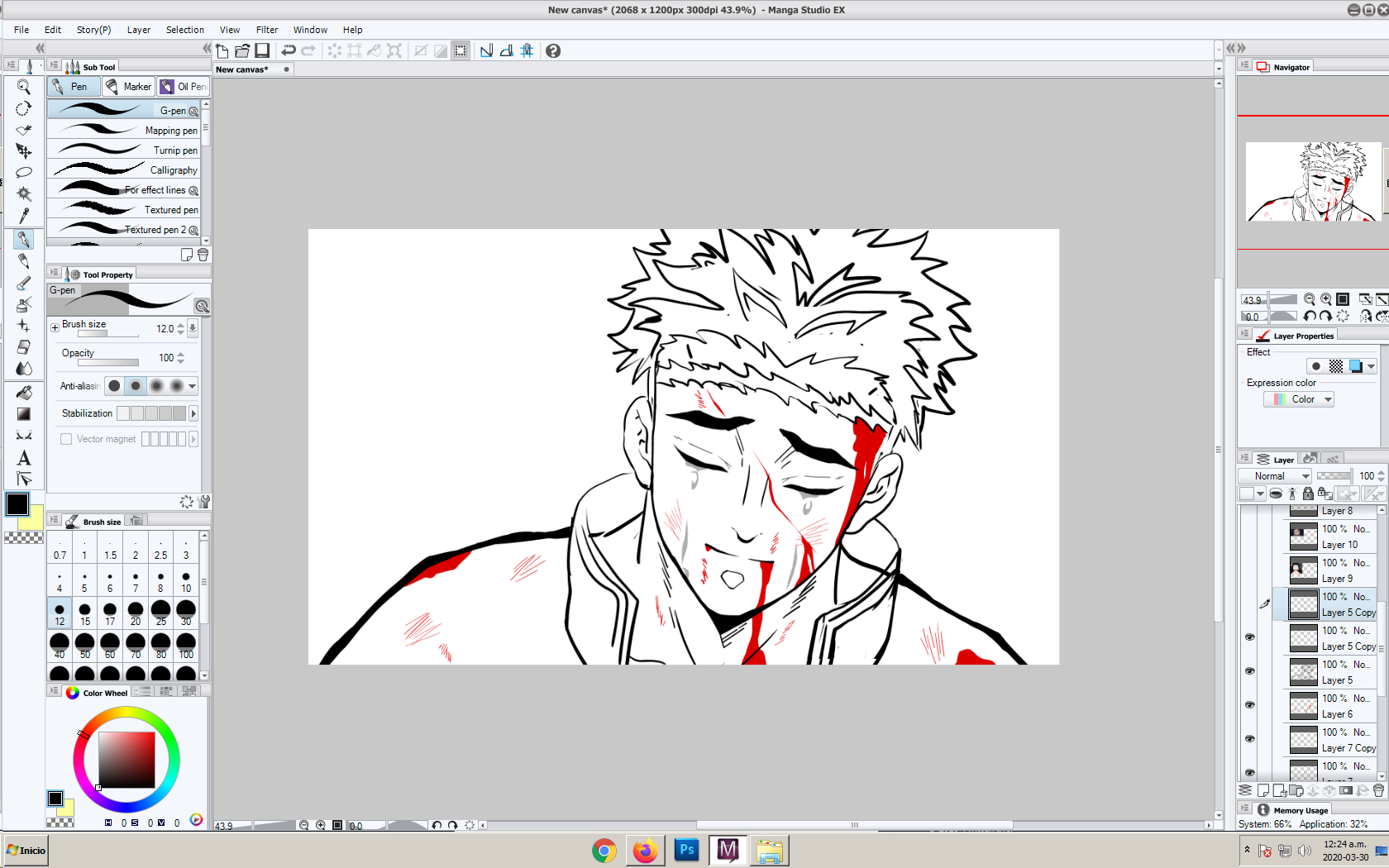
Task: Choose the Mapping pen sub tool
Action: click(x=123, y=131)
